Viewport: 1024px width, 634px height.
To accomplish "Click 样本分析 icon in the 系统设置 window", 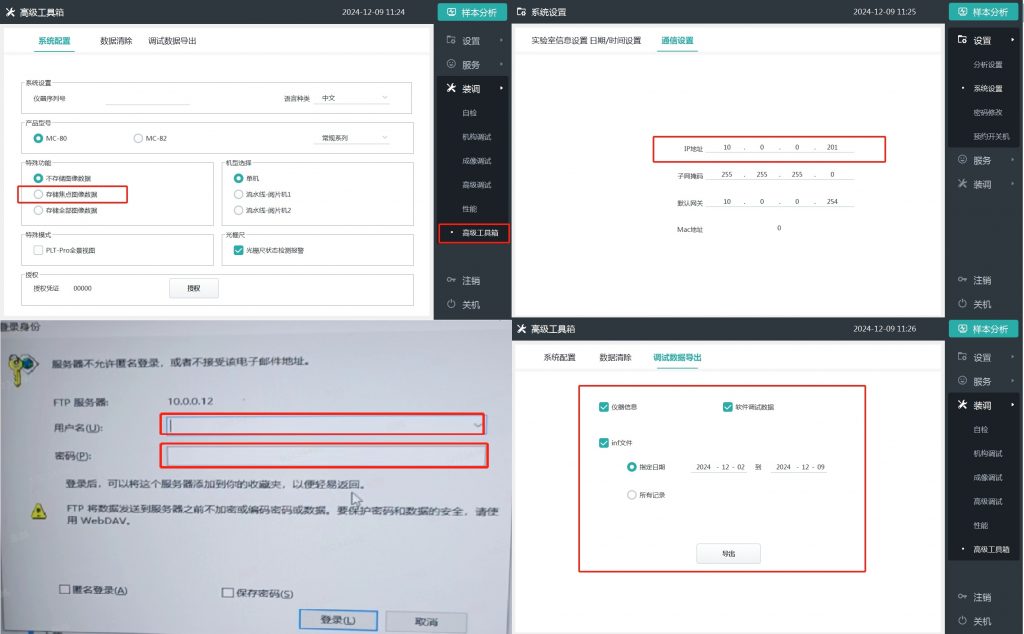I will click(962, 12).
